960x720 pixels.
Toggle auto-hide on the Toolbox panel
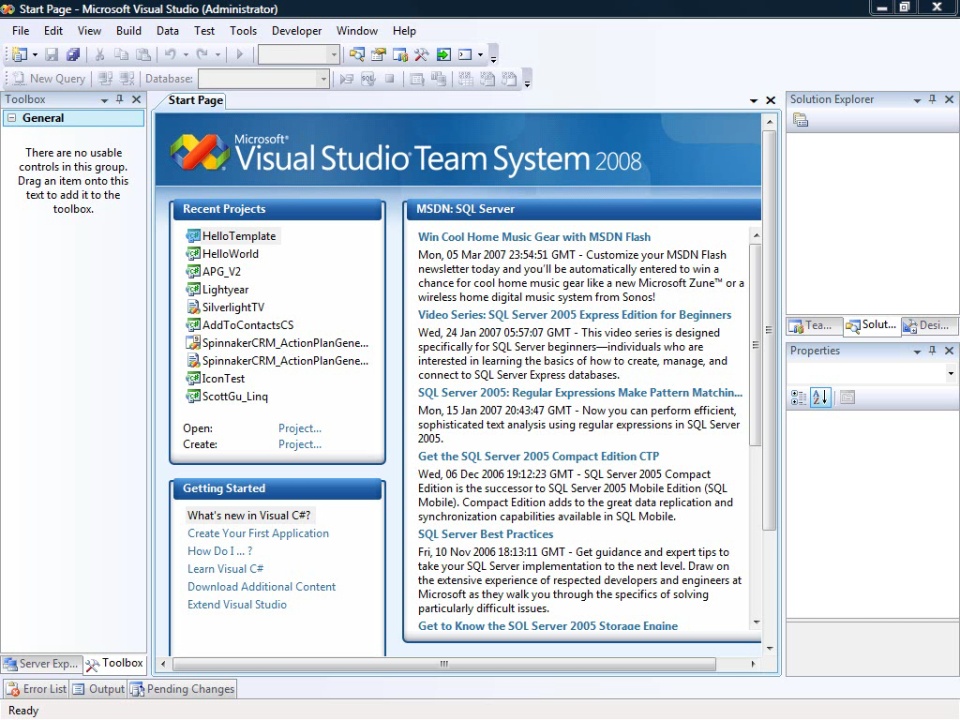pyautogui.click(x=120, y=99)
